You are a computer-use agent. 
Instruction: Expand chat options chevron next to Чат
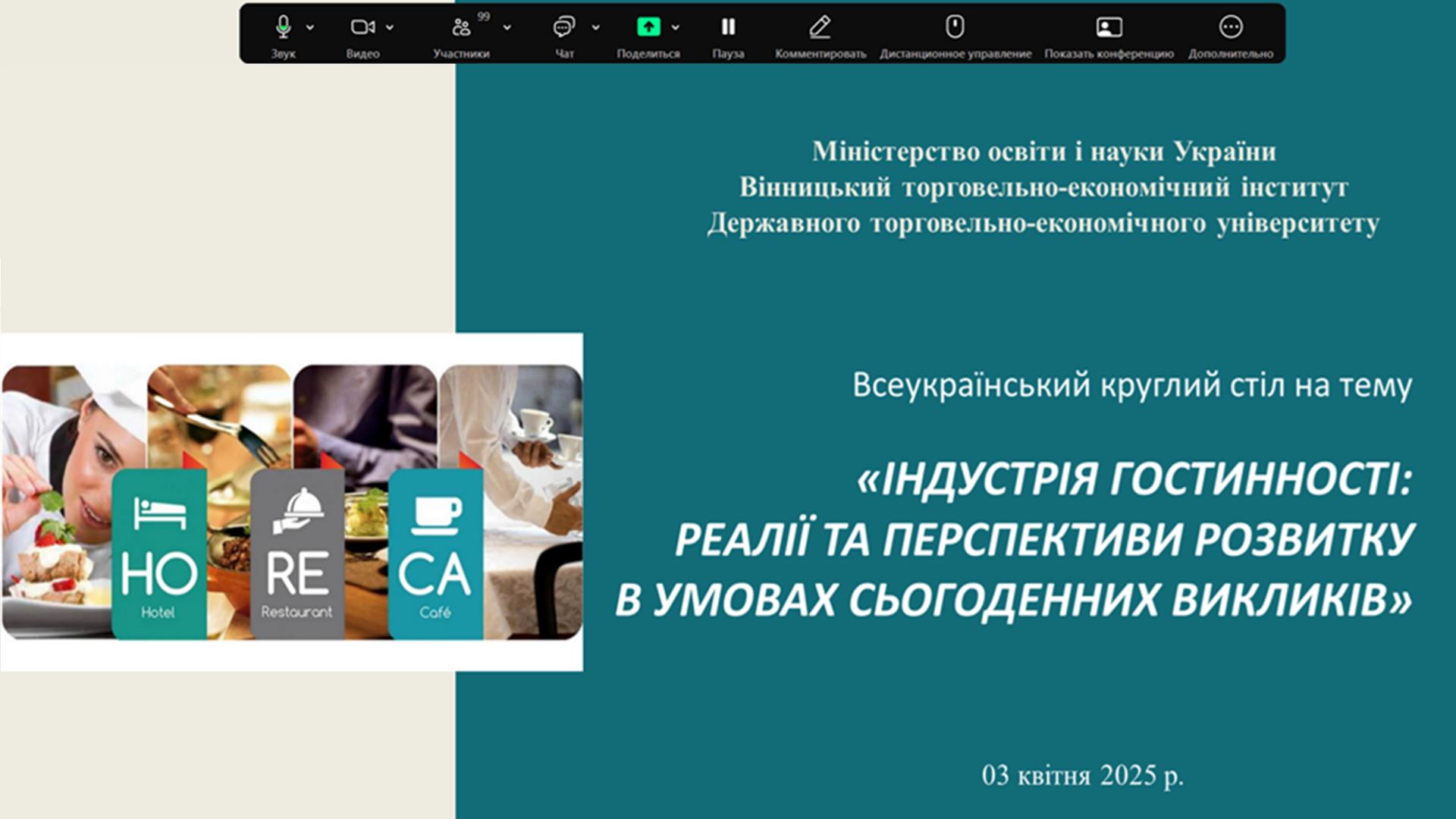[596, 27]
